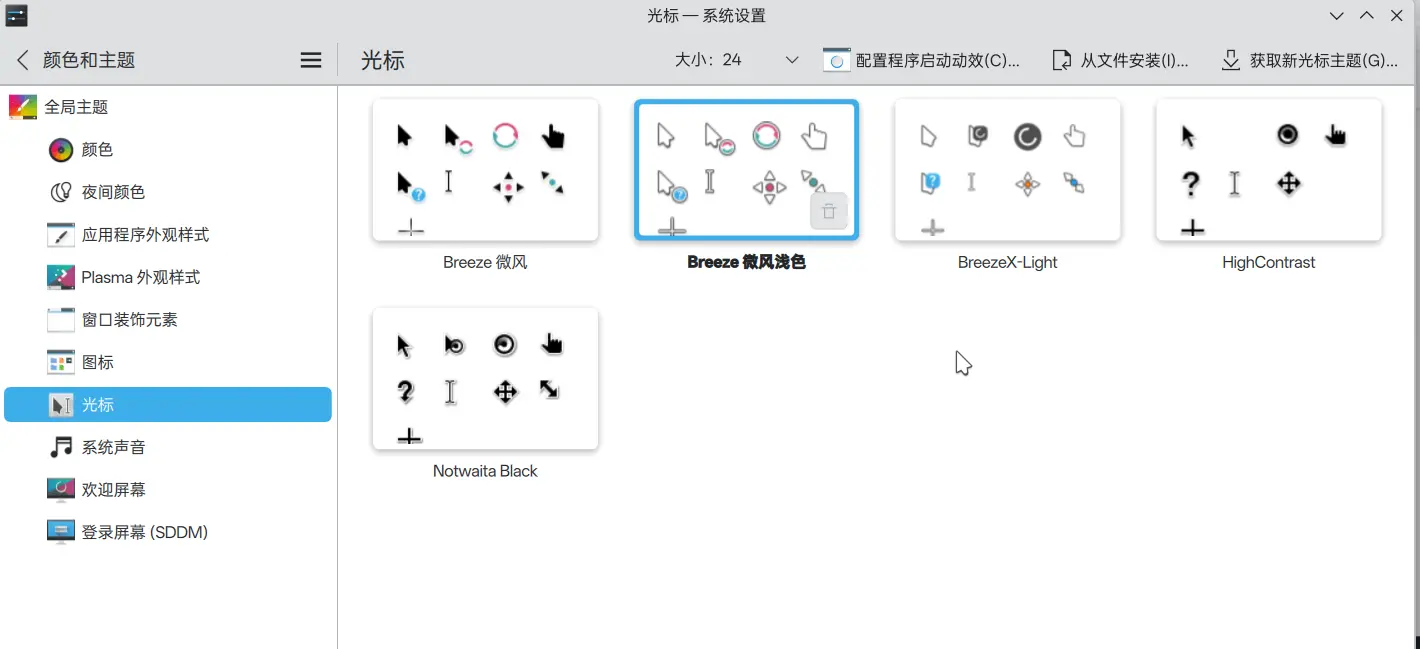This screenshot has width=1420, height=649.
Task: Minimize the 系统设置 window
Action: click(x=1337, y=16)
